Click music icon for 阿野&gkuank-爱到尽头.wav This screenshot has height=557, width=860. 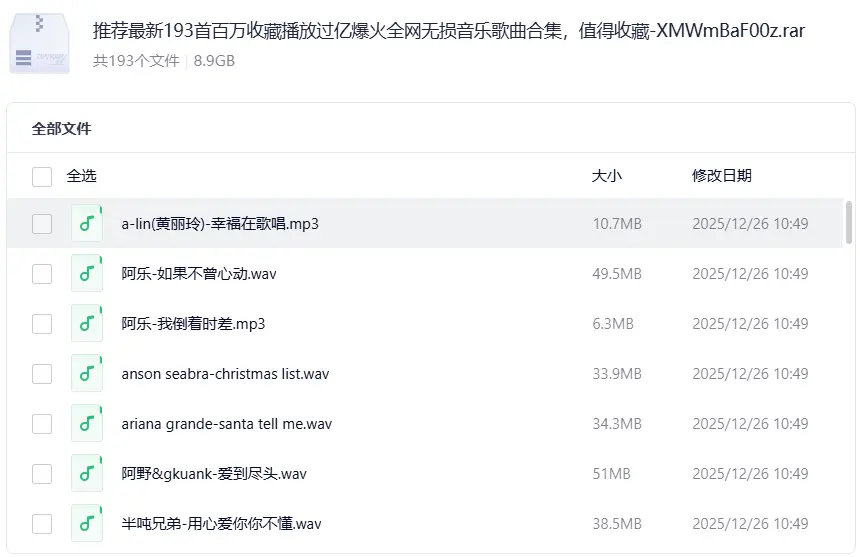87,473
